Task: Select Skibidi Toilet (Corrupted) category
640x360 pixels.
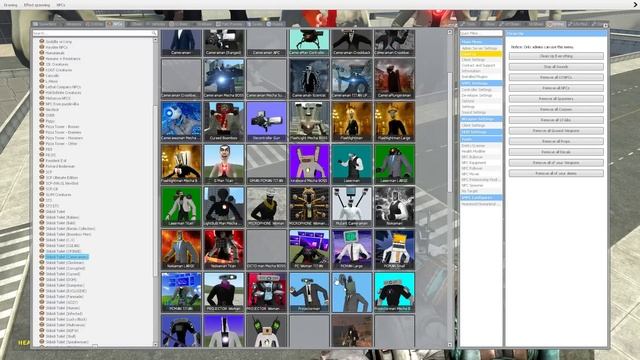Action: pos(65,268)
